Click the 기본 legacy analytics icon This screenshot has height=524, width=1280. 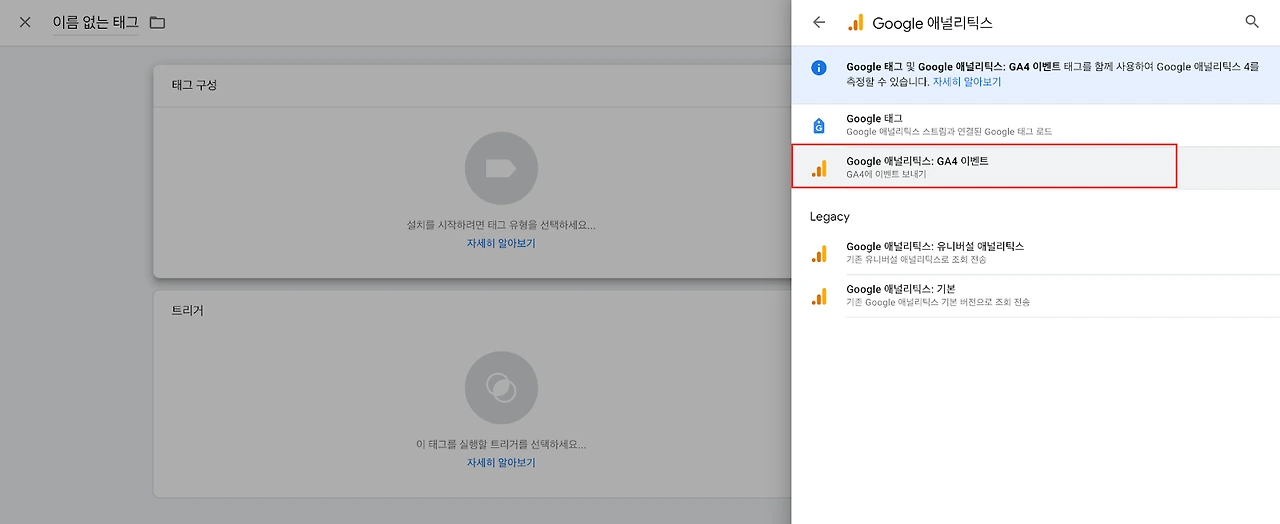click(x=819, y=296)
